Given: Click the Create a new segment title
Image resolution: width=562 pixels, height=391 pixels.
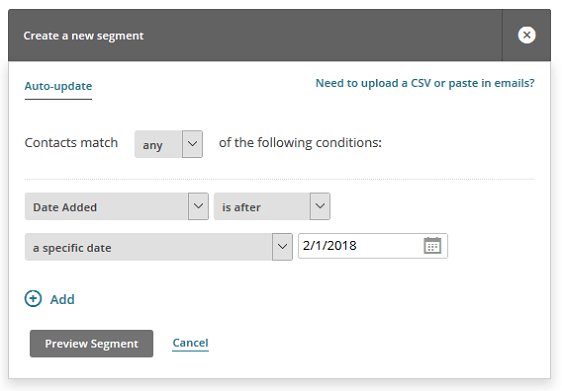Looking at the screenshot, I should tap(84, 36).
